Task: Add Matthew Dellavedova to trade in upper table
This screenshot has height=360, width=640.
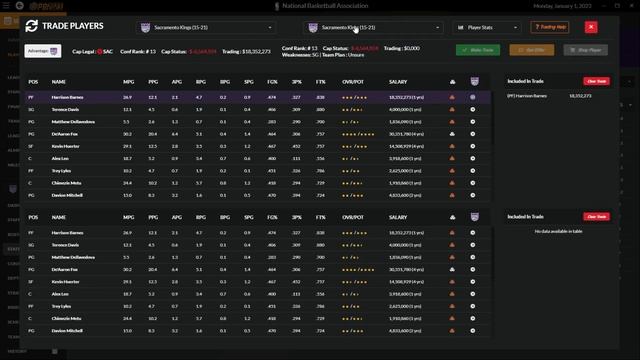Action: 473,122
